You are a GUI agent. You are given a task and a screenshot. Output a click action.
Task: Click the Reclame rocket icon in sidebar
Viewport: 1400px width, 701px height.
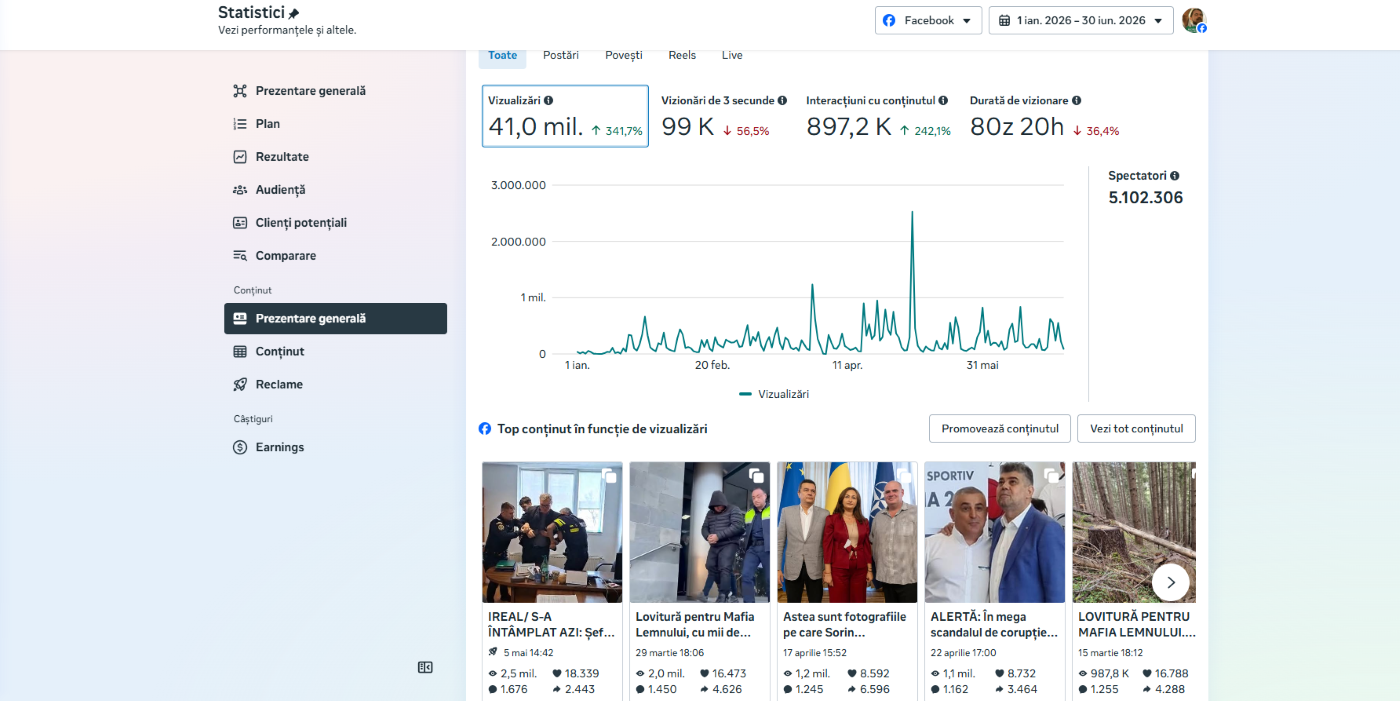click(x=240, y=385)
